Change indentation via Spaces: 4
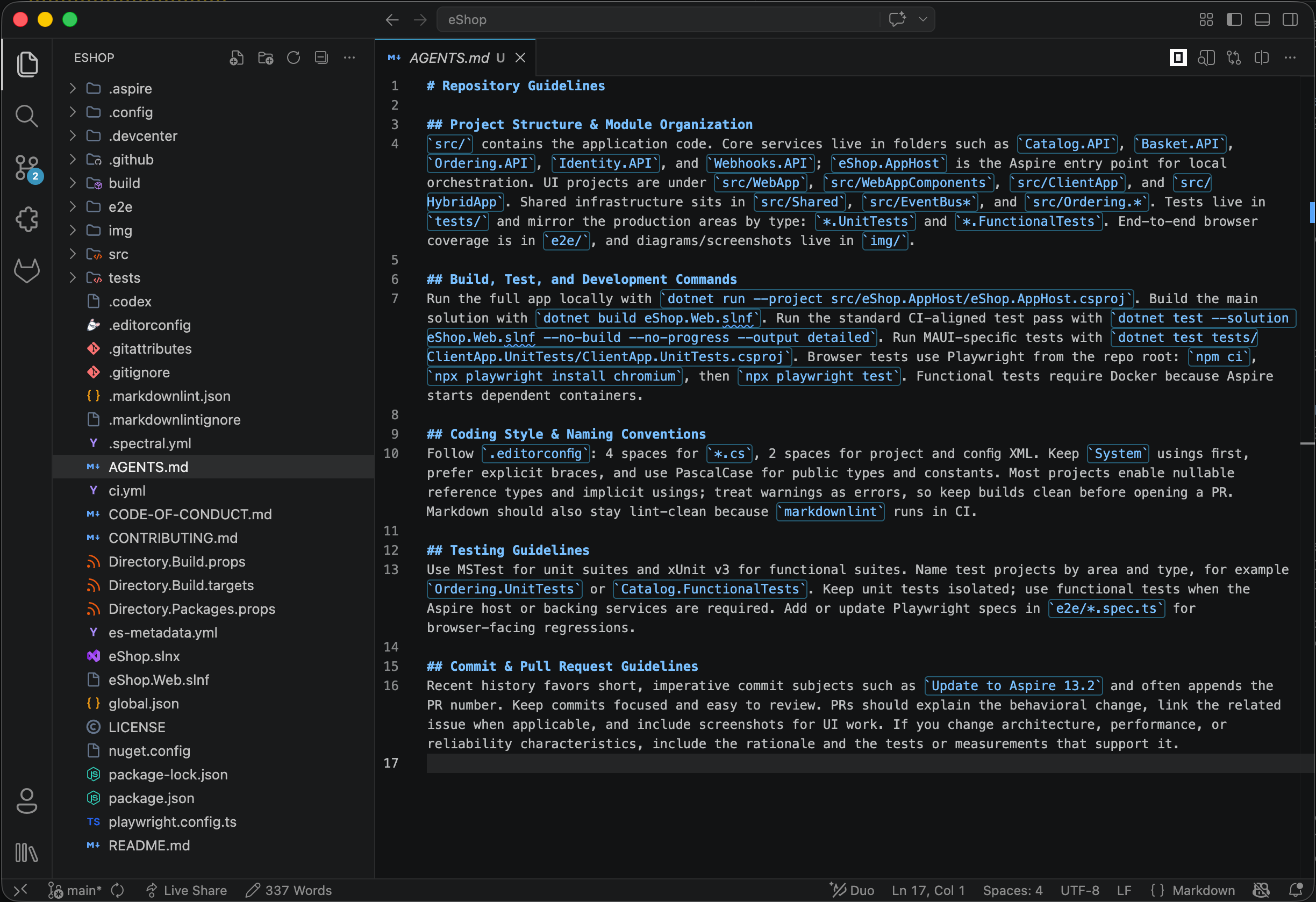 point(1012,890)
